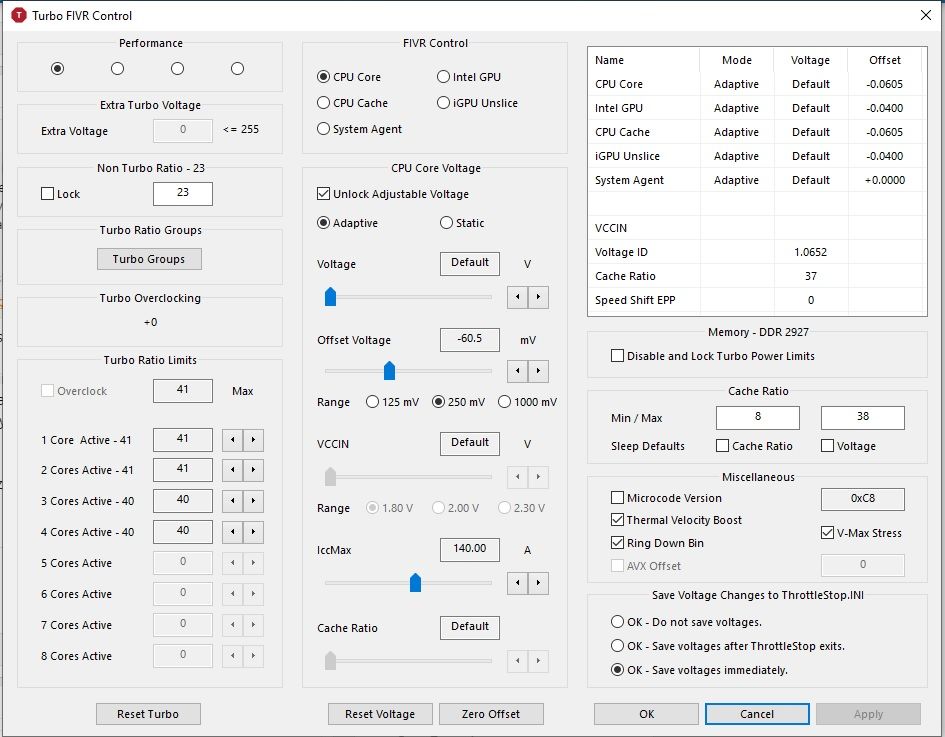This screenshot has width=945, height=737.
Task: Click Voltage ID value 1.0652
Action: pos(811,252)
